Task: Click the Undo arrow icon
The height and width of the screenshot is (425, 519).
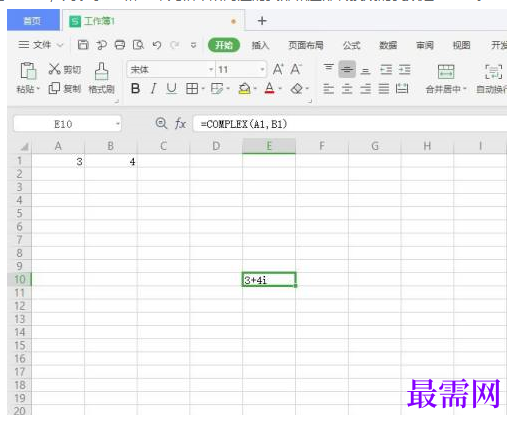Action: click(157, 45)
